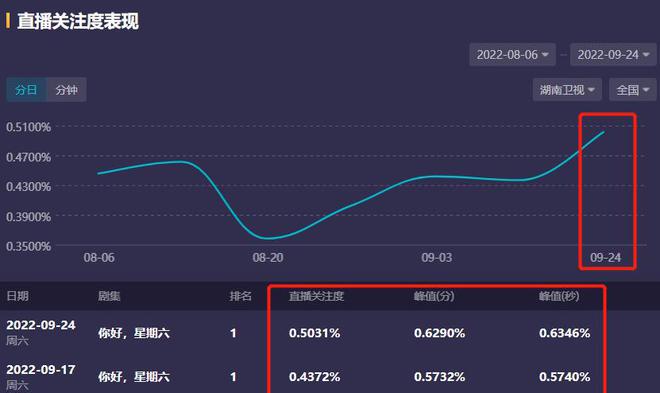Click the arrow icon beside 全国

[646, 90]
